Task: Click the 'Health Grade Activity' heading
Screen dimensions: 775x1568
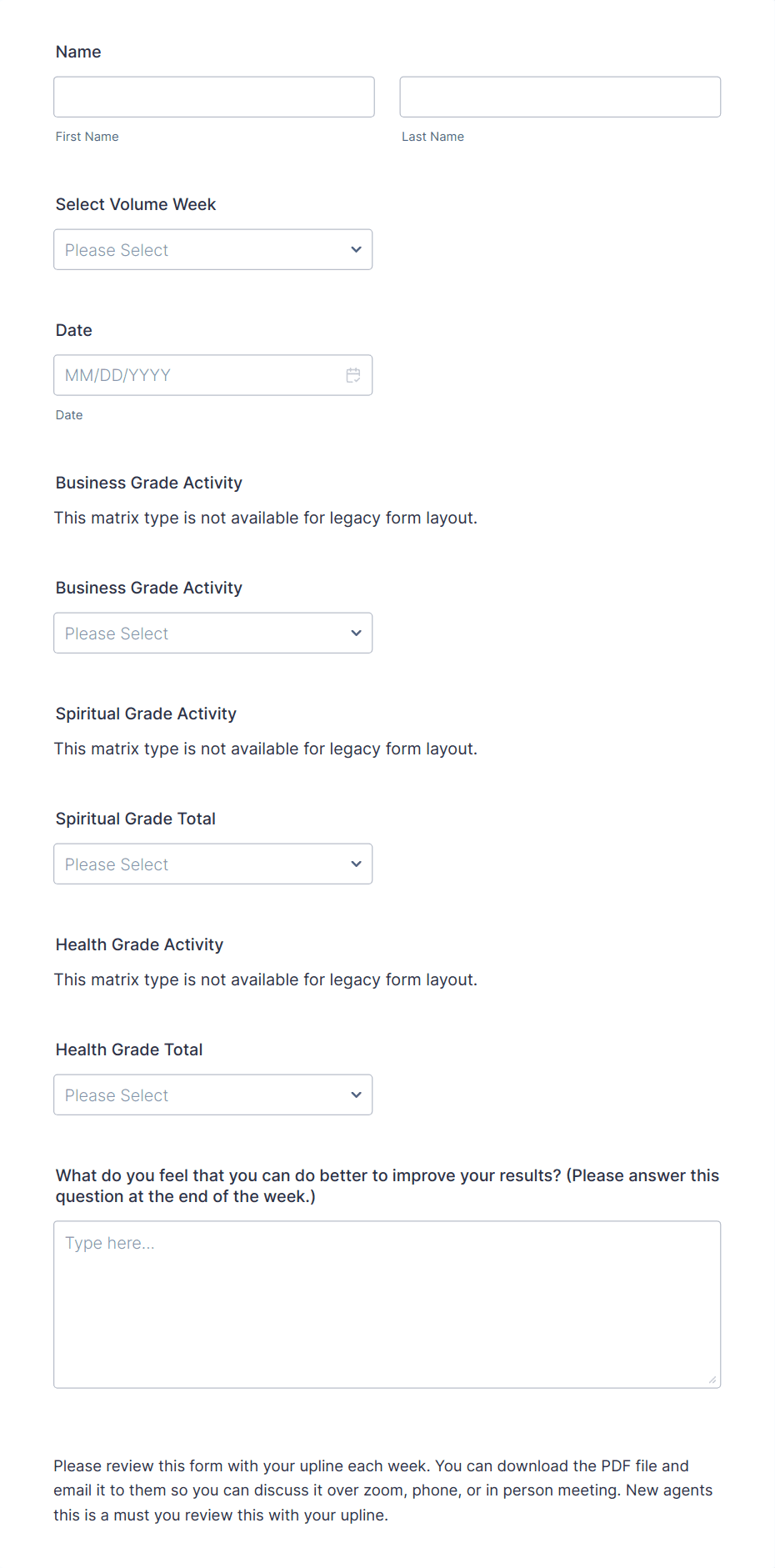Action: pyautogui.click(x=140, y=944)
